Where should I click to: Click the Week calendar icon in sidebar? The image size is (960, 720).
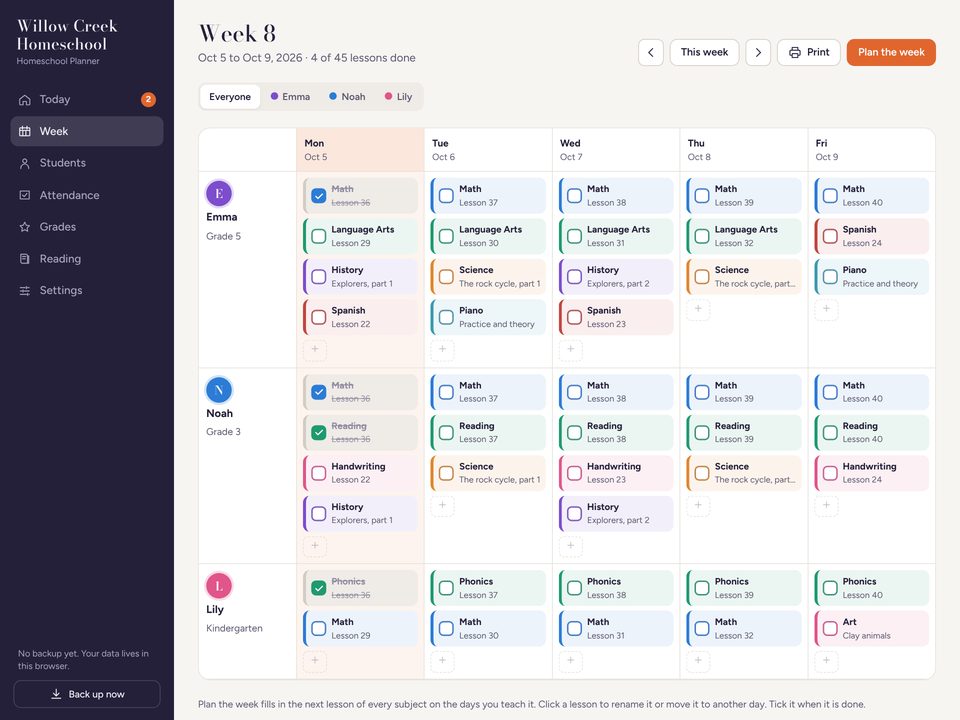pyautogui.click(x=24, y=131)
